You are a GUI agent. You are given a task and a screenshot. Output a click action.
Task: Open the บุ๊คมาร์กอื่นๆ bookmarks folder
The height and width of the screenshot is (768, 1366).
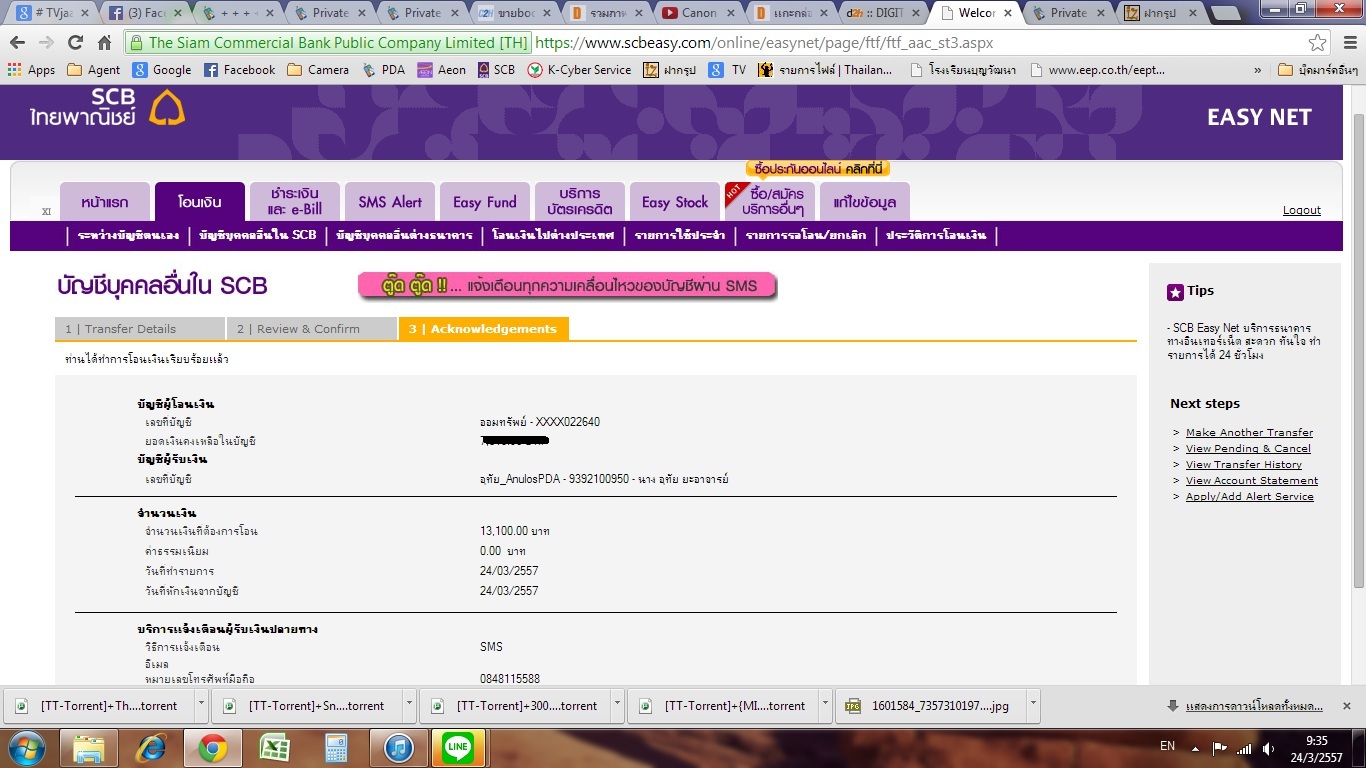click(1318, 70)
